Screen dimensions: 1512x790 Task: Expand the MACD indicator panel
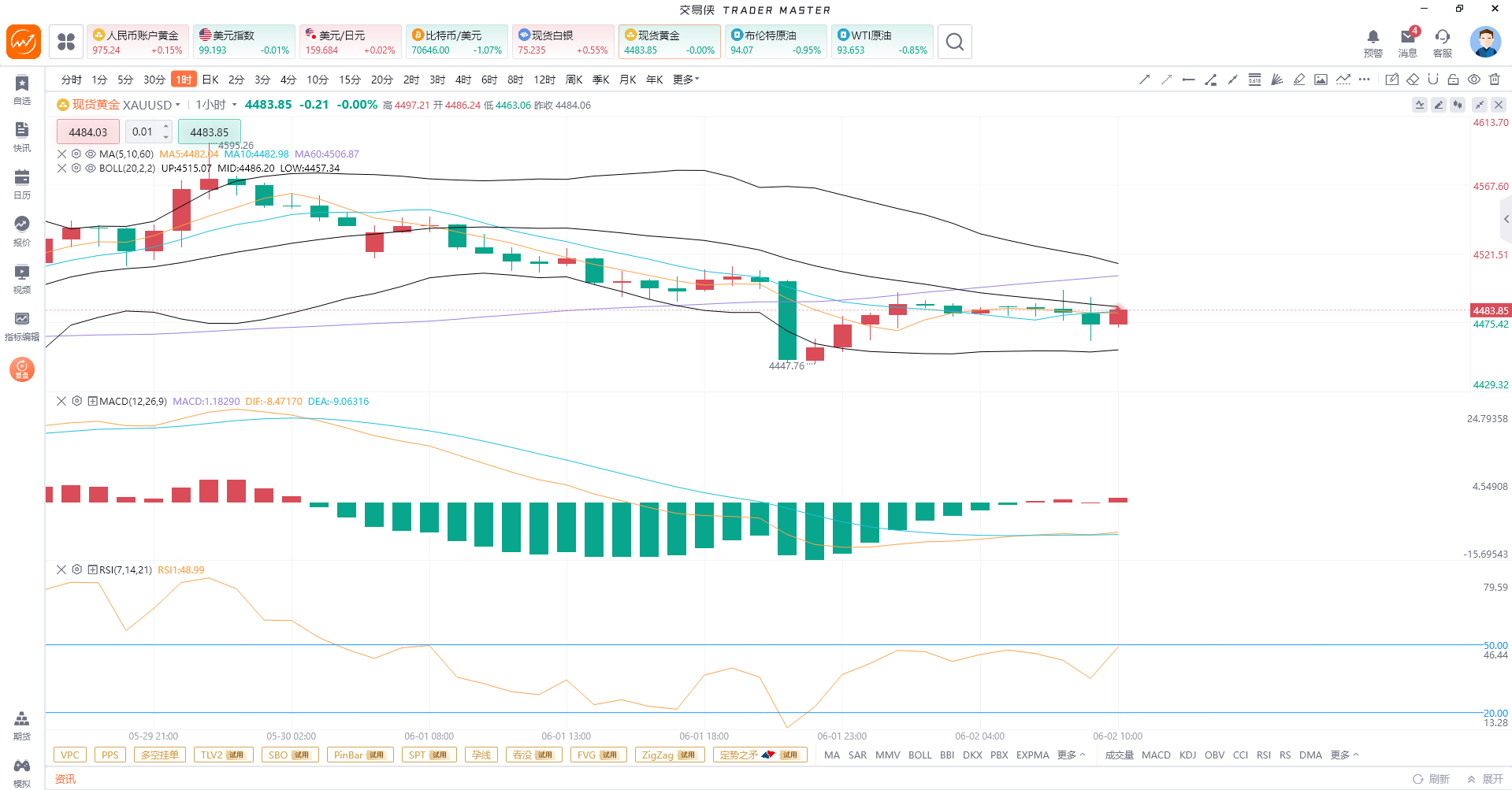[x=92, y=402]
